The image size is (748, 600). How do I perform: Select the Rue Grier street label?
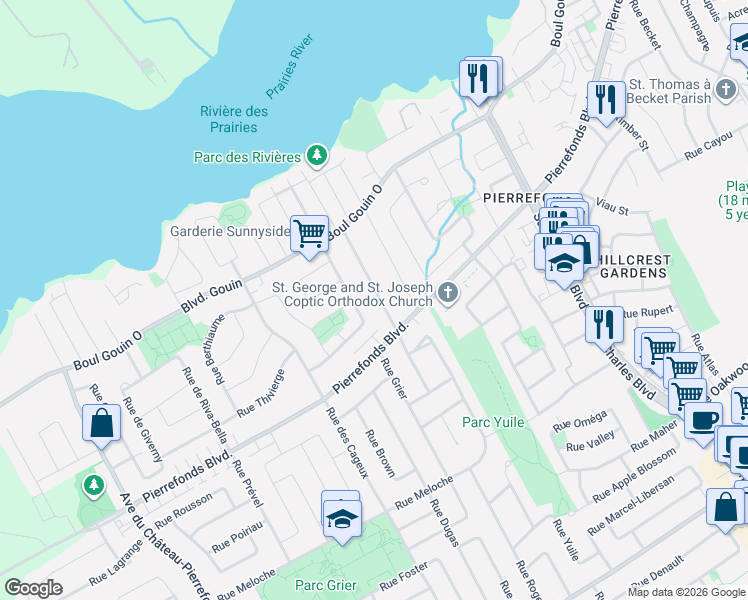(x=394, y=379)
